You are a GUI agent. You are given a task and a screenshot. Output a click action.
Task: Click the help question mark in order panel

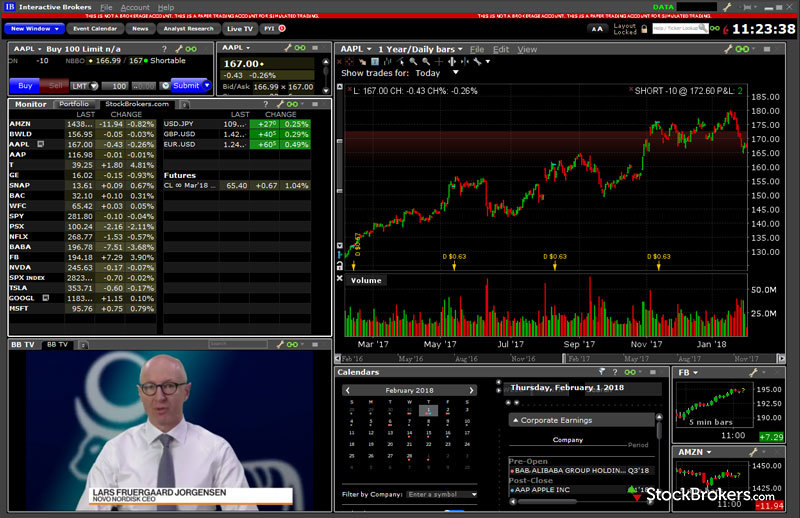tap(164, 49)
